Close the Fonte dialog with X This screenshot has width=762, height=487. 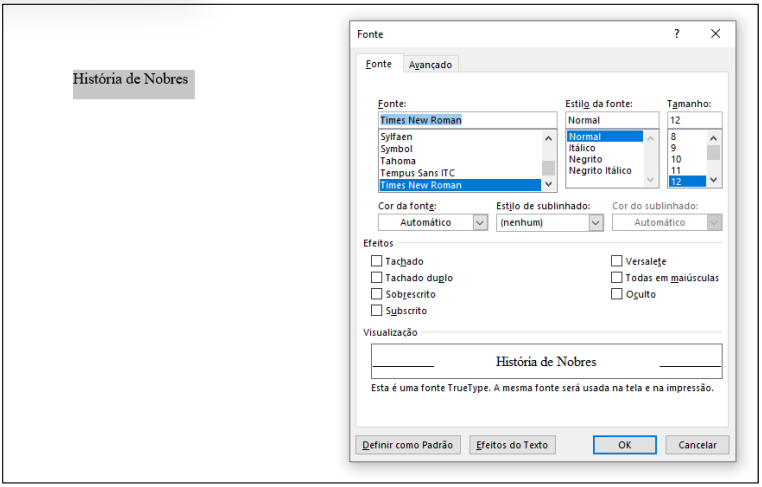click(x=715, y=34)
